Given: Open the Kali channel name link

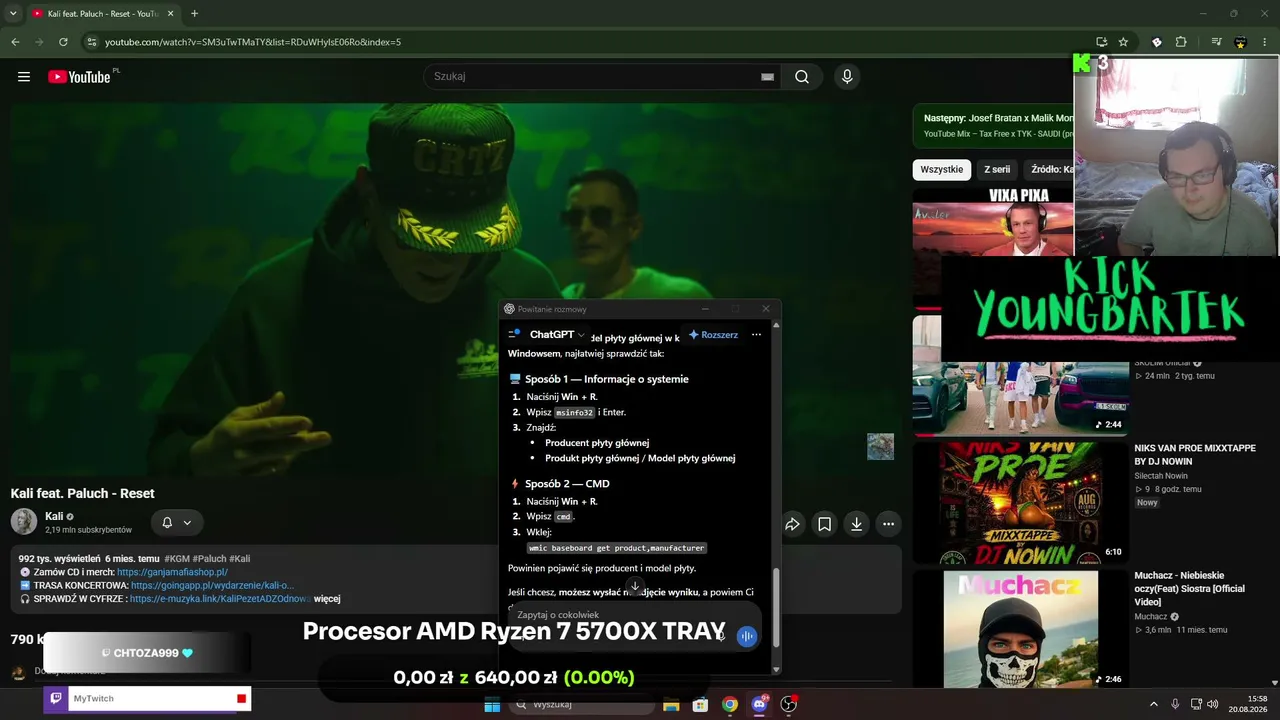Looking at the screenshot, I should point(54,516).
